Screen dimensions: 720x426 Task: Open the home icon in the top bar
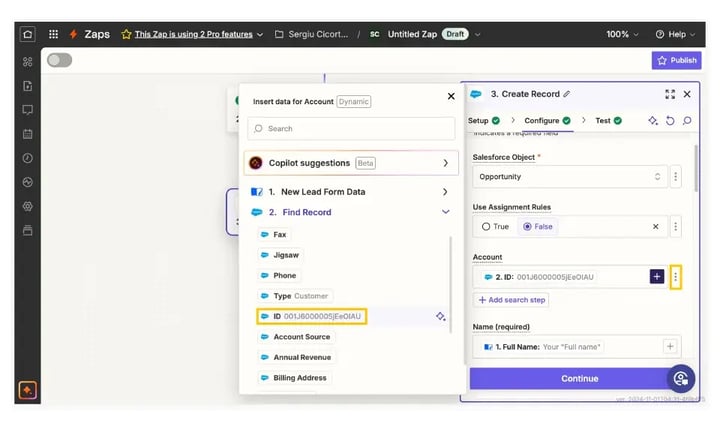(28, 34)
